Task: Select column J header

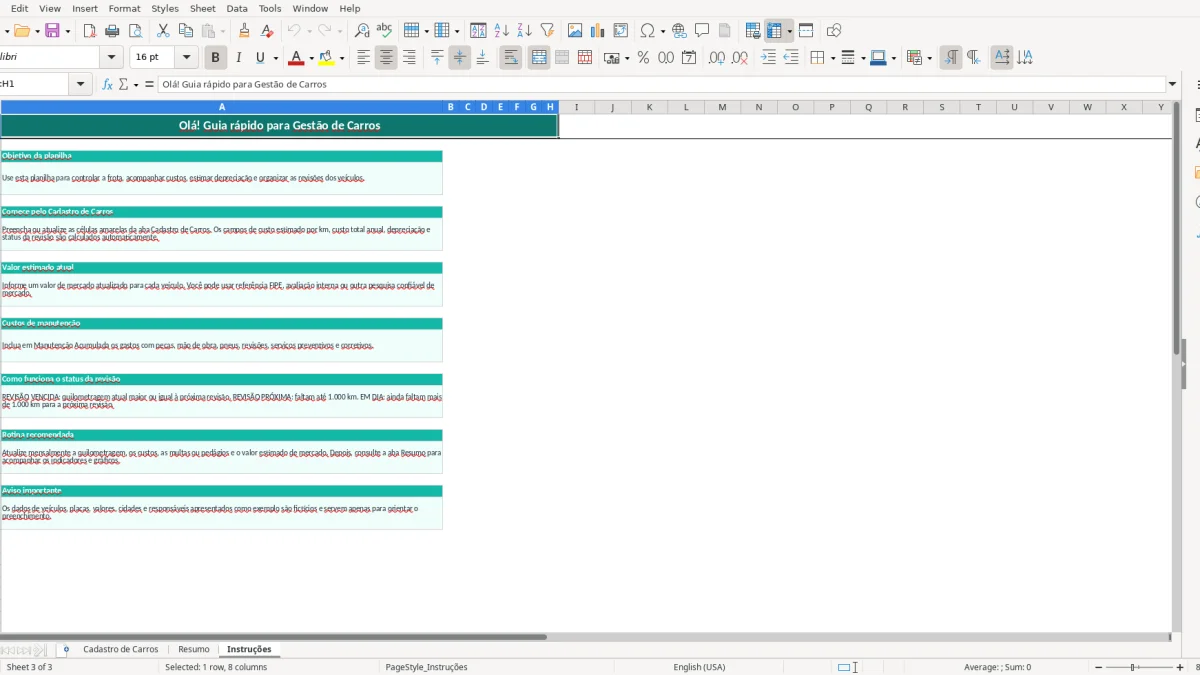Action: 612,107
